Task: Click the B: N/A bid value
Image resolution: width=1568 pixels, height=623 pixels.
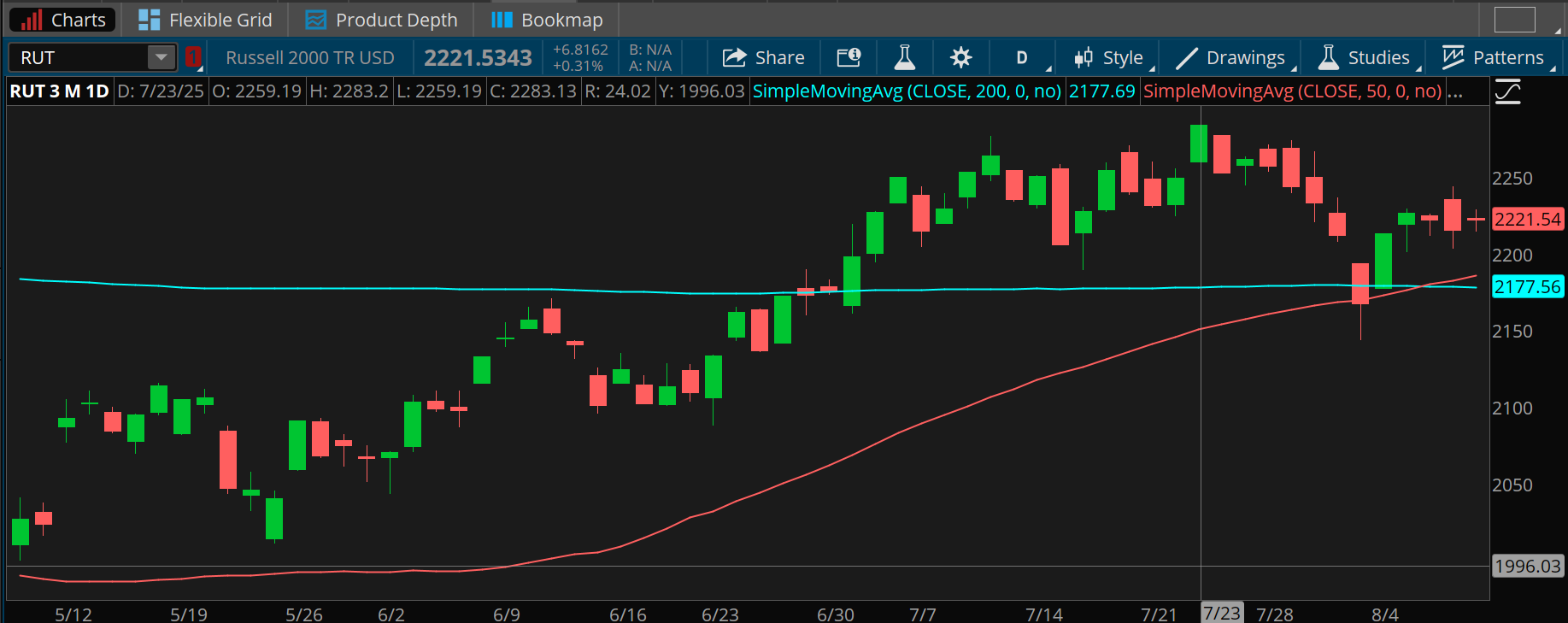Action: [x=650, y=50]
